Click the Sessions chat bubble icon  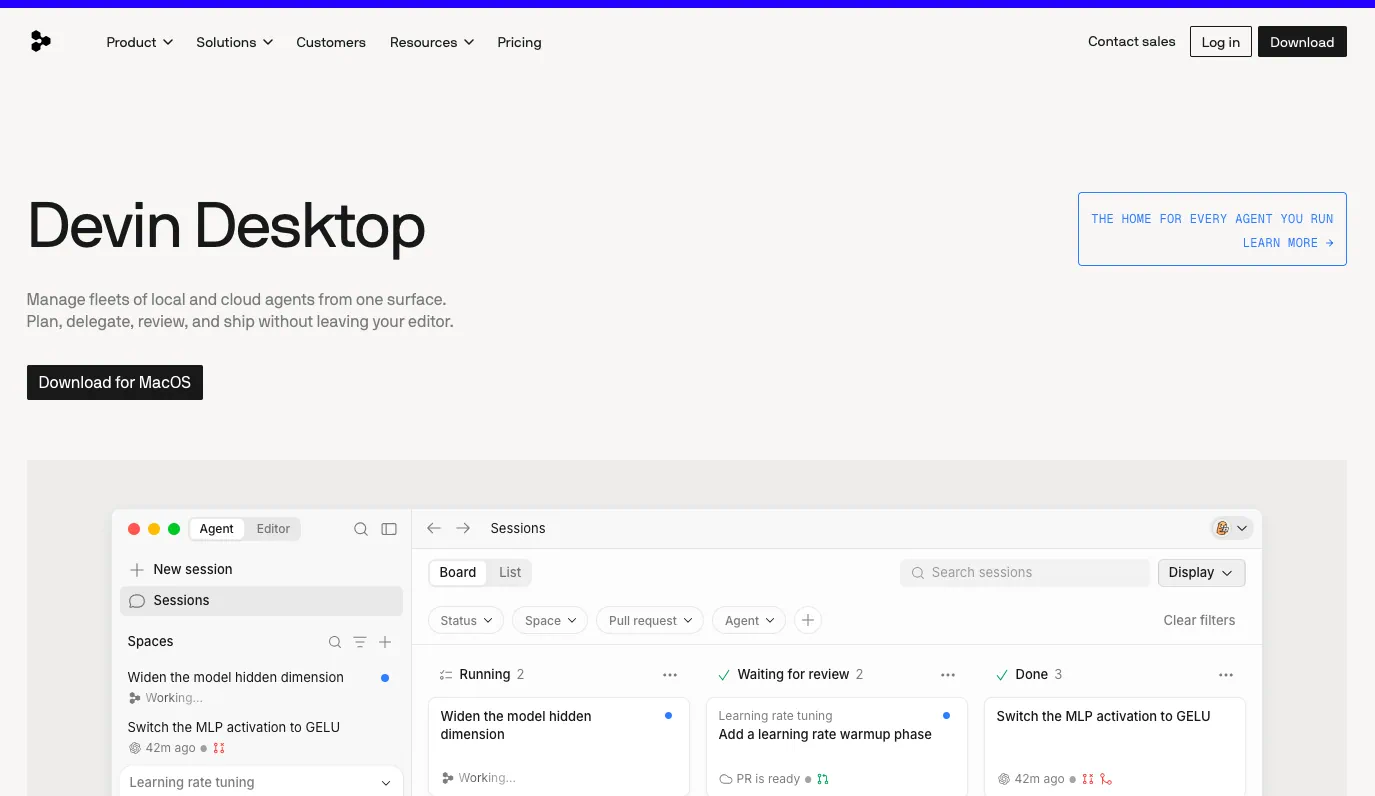pyautogui.click(x=137, y=601)
